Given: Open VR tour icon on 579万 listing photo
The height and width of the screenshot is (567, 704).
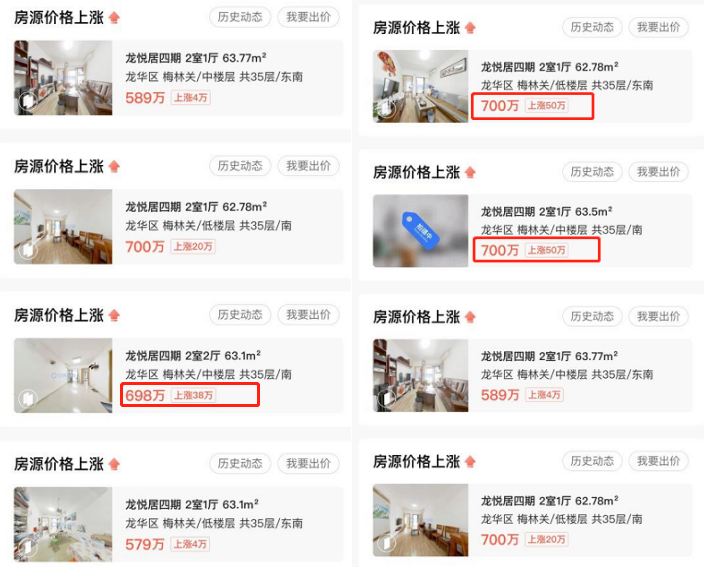Looking at the screenshot, I should (27, 547).
